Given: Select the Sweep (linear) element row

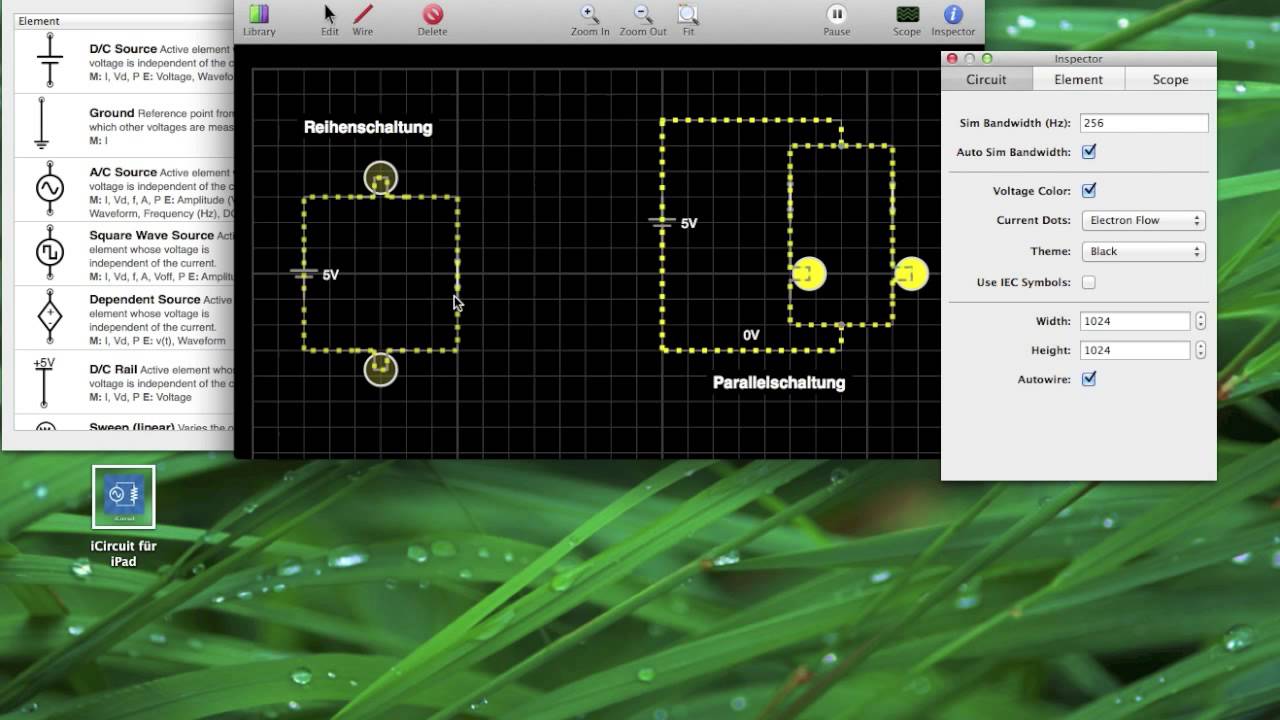Looking at the screenshot, I should (x=124, y=426).
